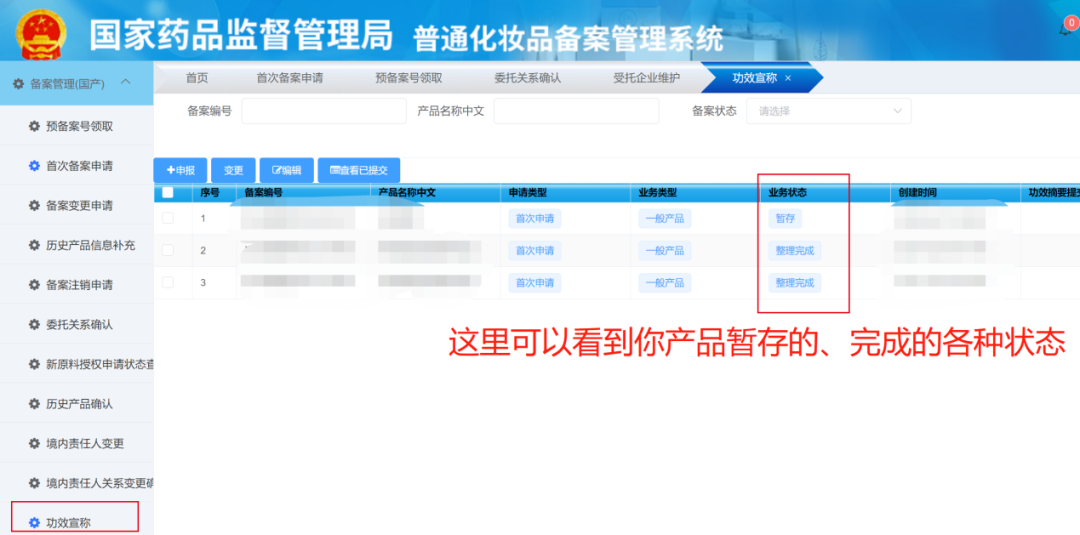Click 整理完成 status in row 2

[794, 251]
